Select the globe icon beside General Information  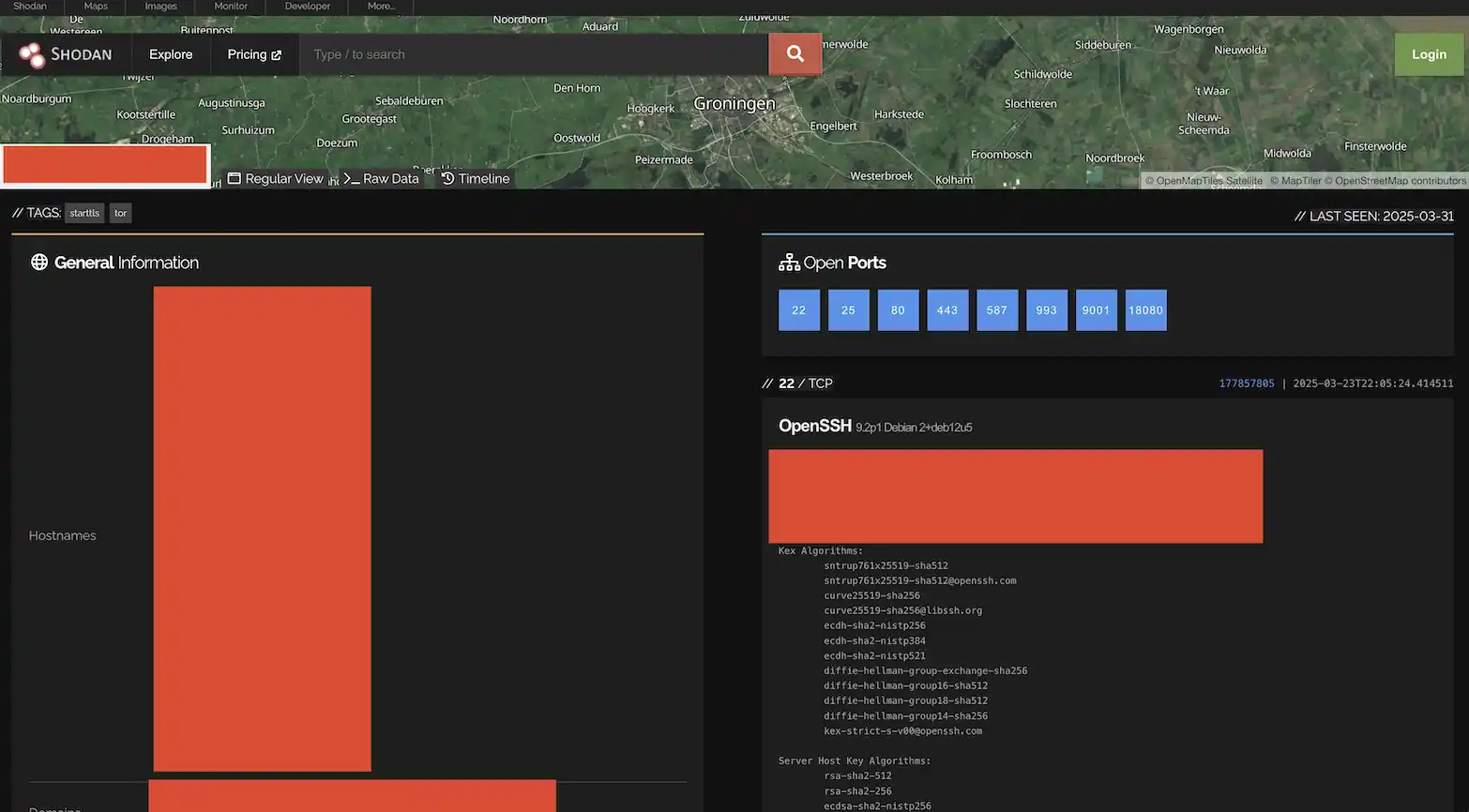[38, 262]
